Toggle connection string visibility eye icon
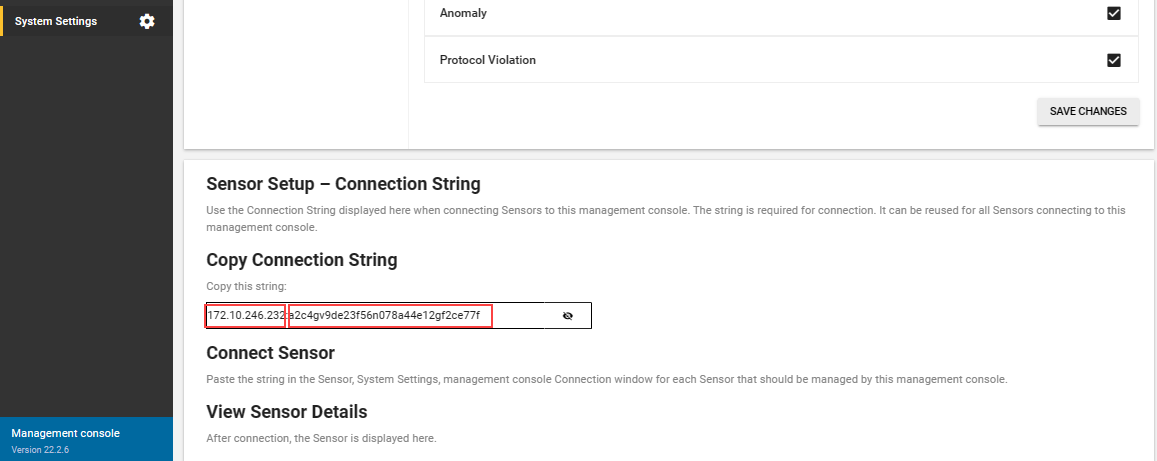The width and height of the screenshot is (1157, 461). tap(567, 316)
